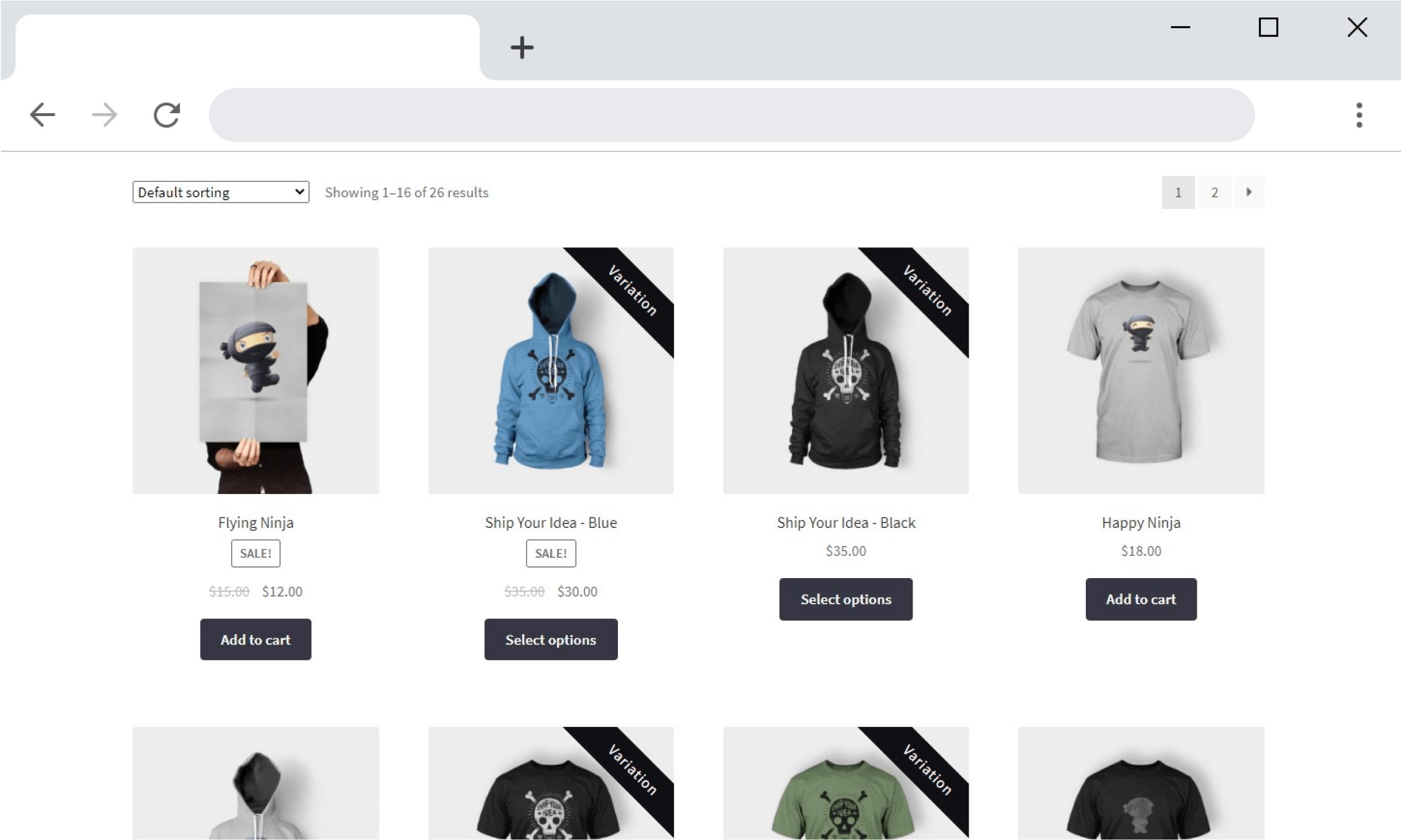Click the Ship Your Idea - Blue product image
Image resolution: width=1401 pixels, height=840 pixels.
[x=550, y=370]
